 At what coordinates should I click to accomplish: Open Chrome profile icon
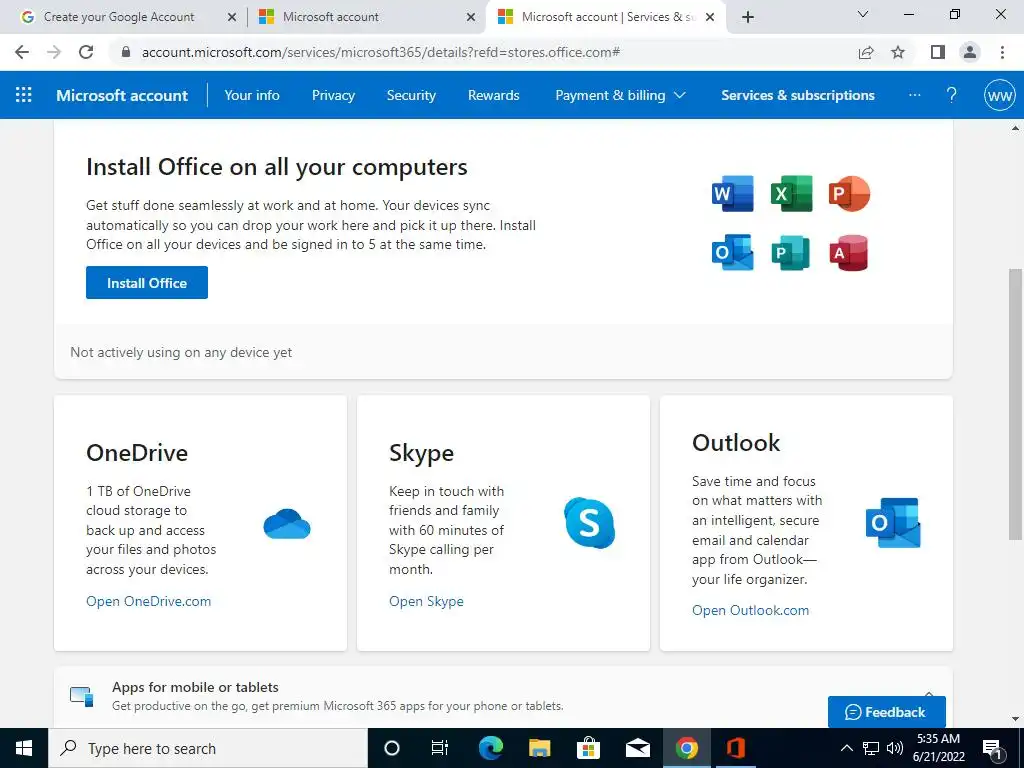pyautogui.click(x=970, y=52)
